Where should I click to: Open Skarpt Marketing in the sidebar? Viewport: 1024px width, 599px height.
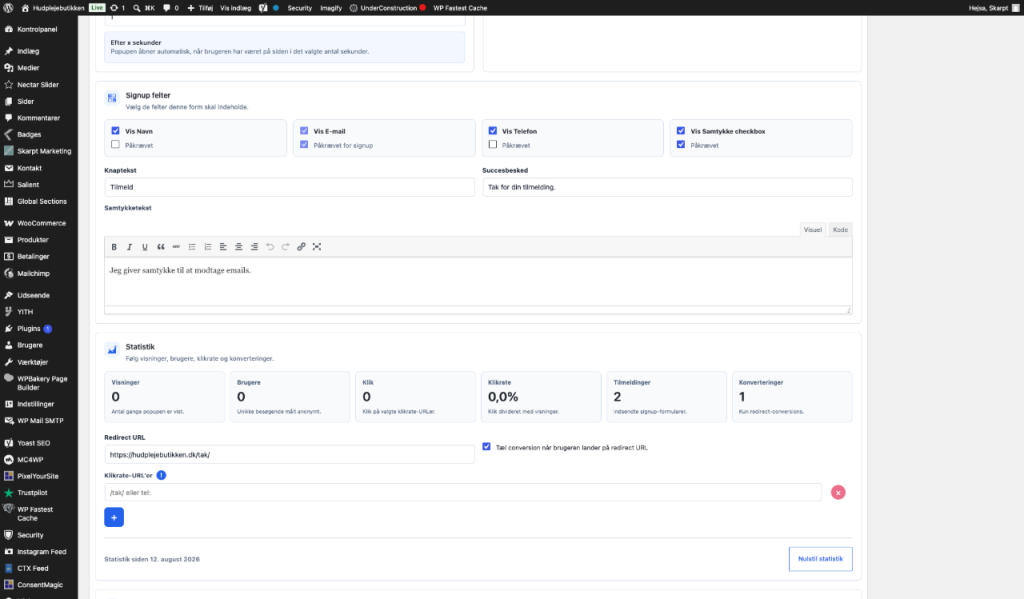(44, 151)
